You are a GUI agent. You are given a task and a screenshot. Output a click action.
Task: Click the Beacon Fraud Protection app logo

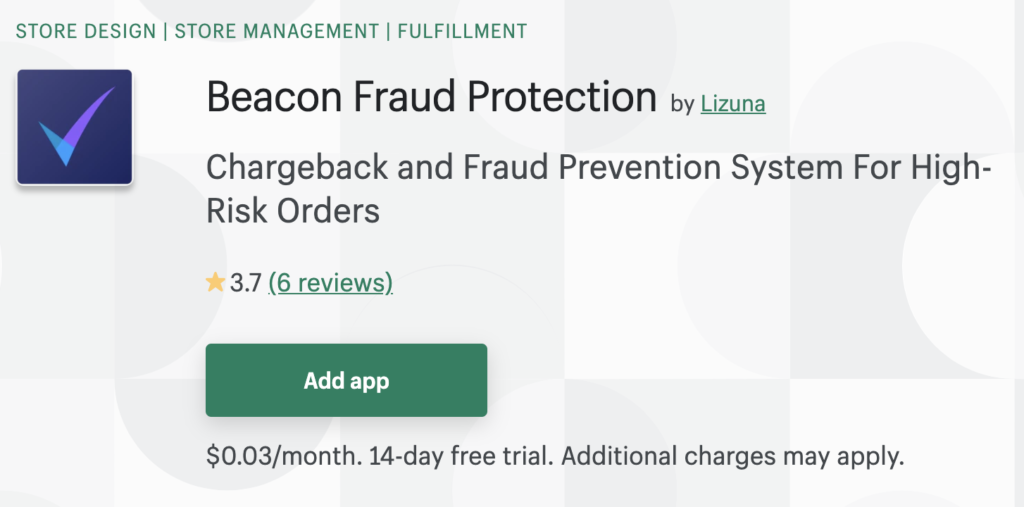[75, 127]
